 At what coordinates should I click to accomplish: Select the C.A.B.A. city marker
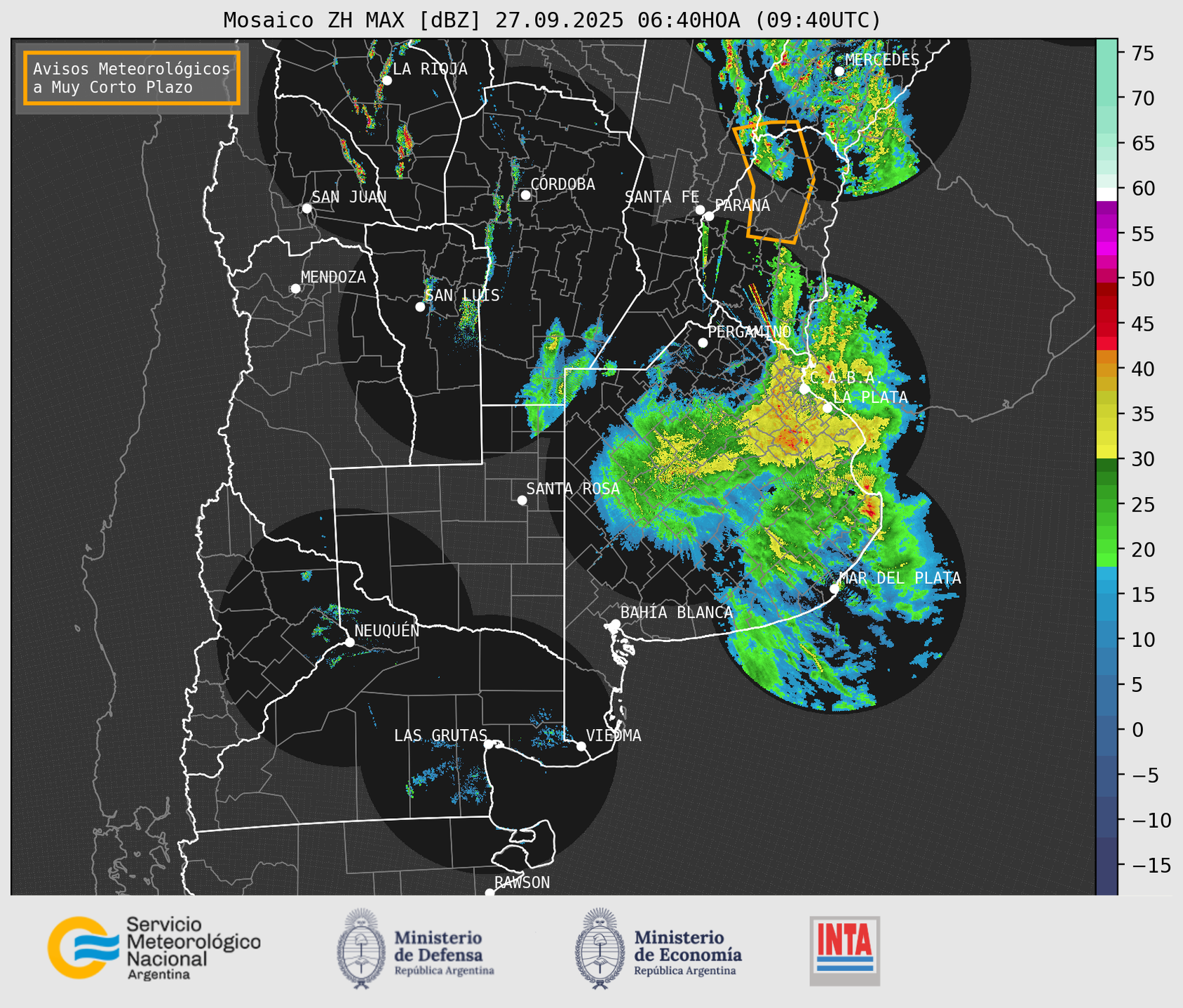click(x=804, y=389)
